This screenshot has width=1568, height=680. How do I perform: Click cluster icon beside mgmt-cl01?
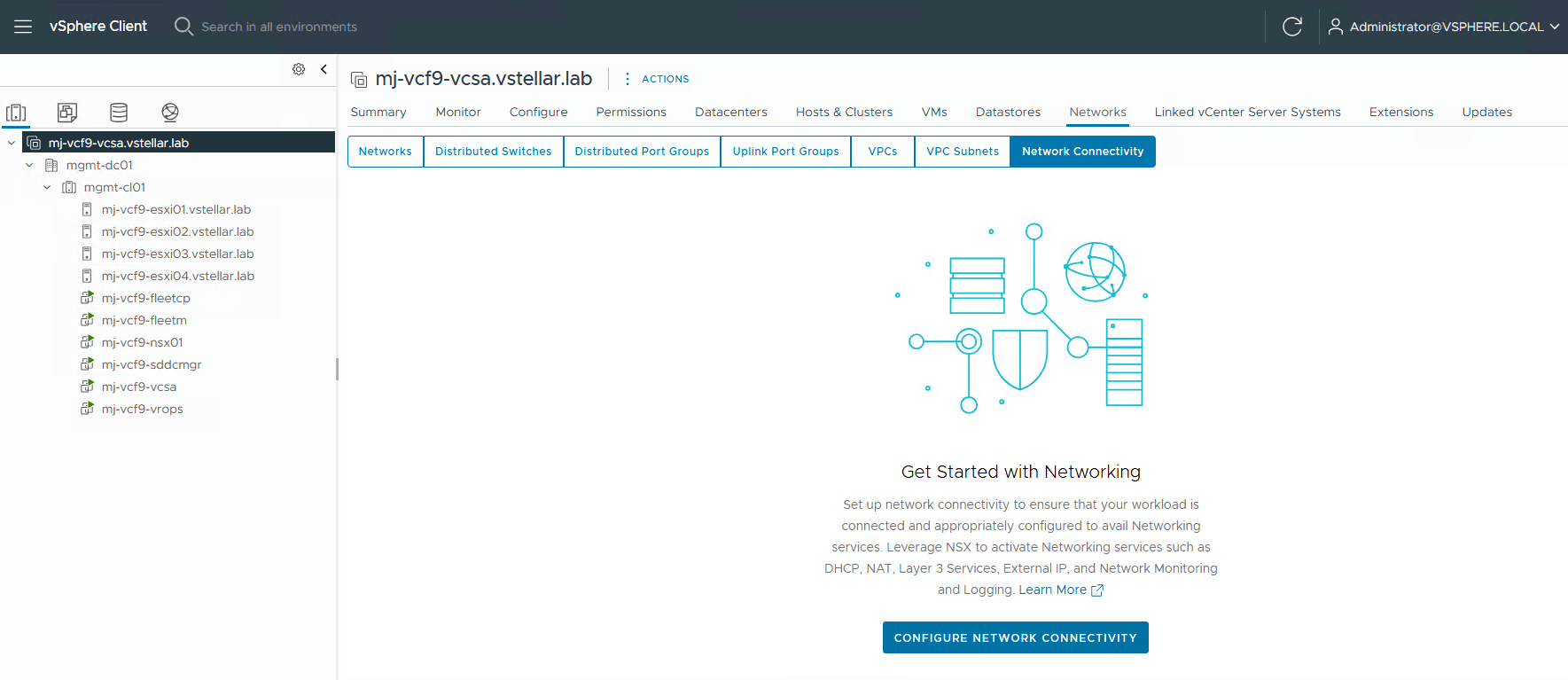(69, 187)
